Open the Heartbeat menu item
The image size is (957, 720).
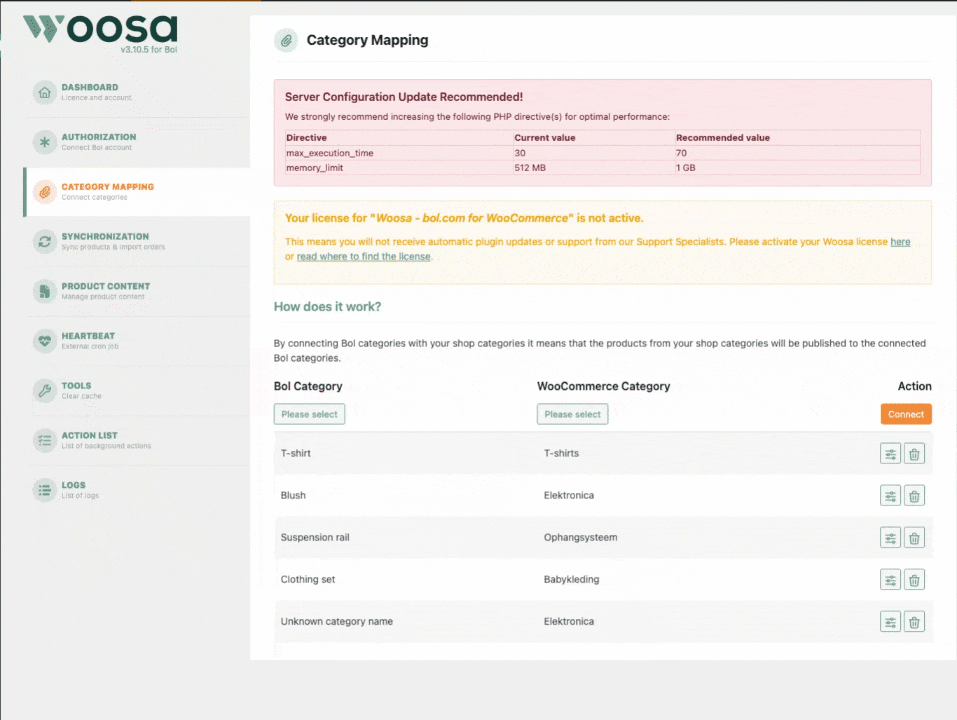[x=137, y=341]
